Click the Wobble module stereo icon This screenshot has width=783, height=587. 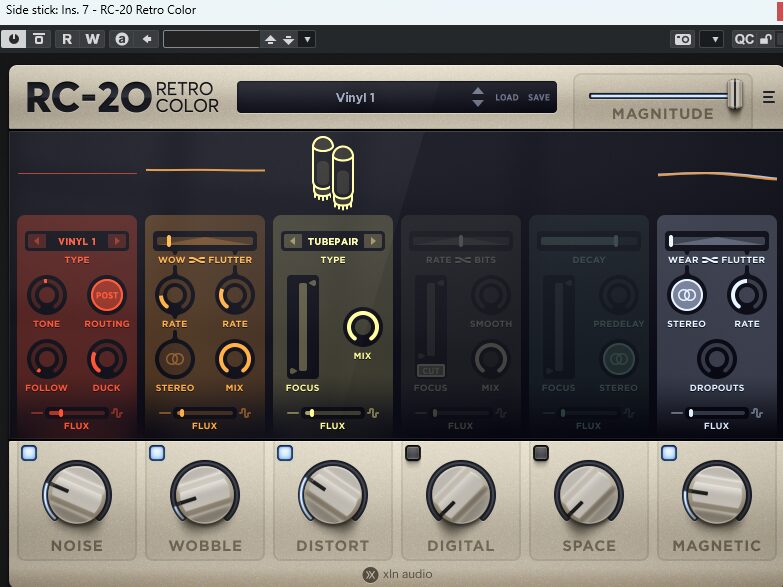(174, 358)
